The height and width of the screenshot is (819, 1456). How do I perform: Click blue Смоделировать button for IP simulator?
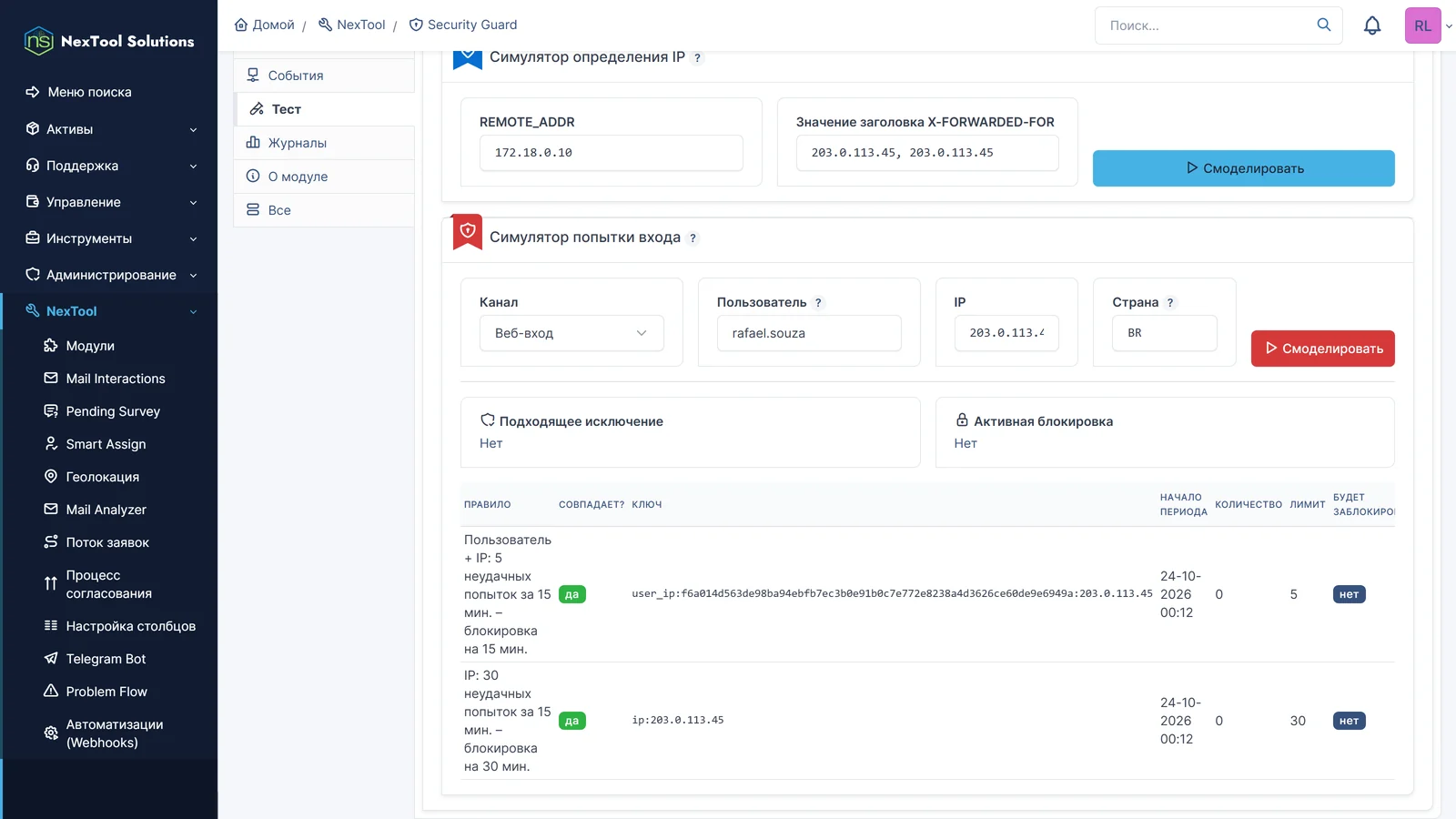1244,168
